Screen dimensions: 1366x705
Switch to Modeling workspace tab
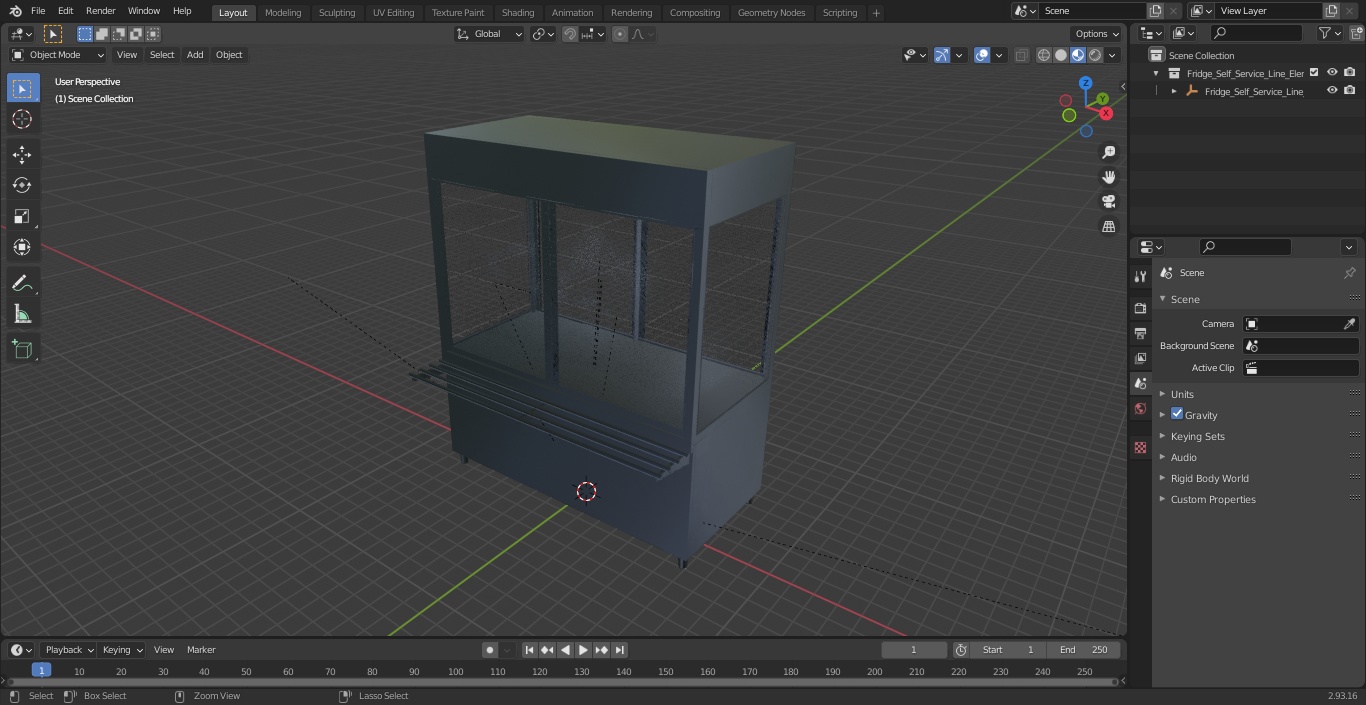[x=283, y=13]
